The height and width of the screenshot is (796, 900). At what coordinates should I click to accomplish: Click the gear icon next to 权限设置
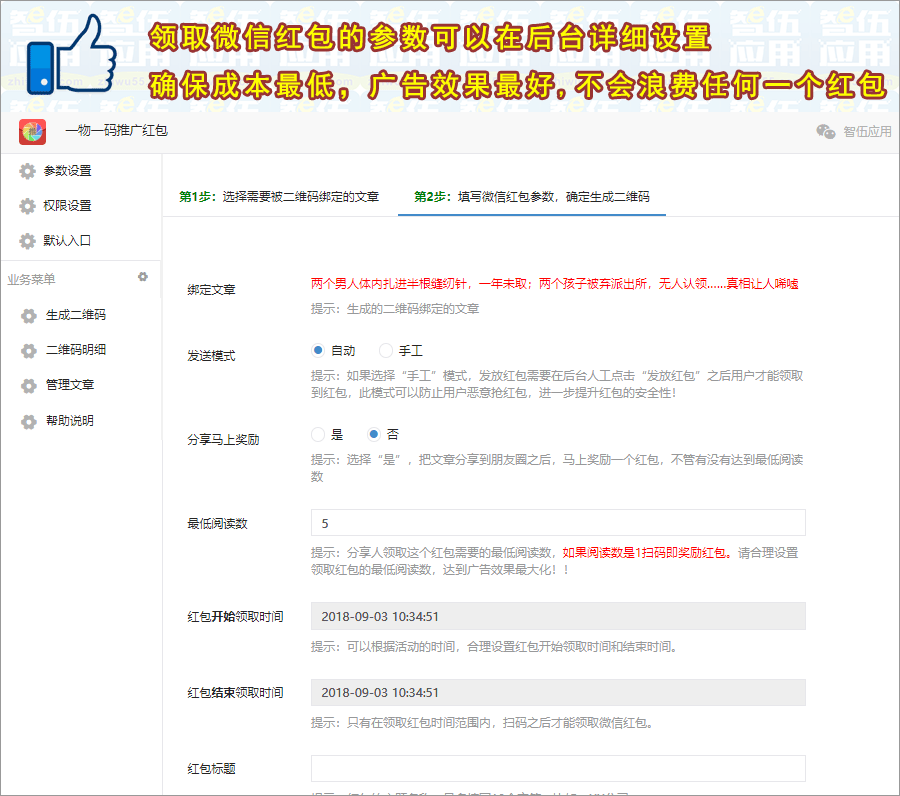point(27,206)
